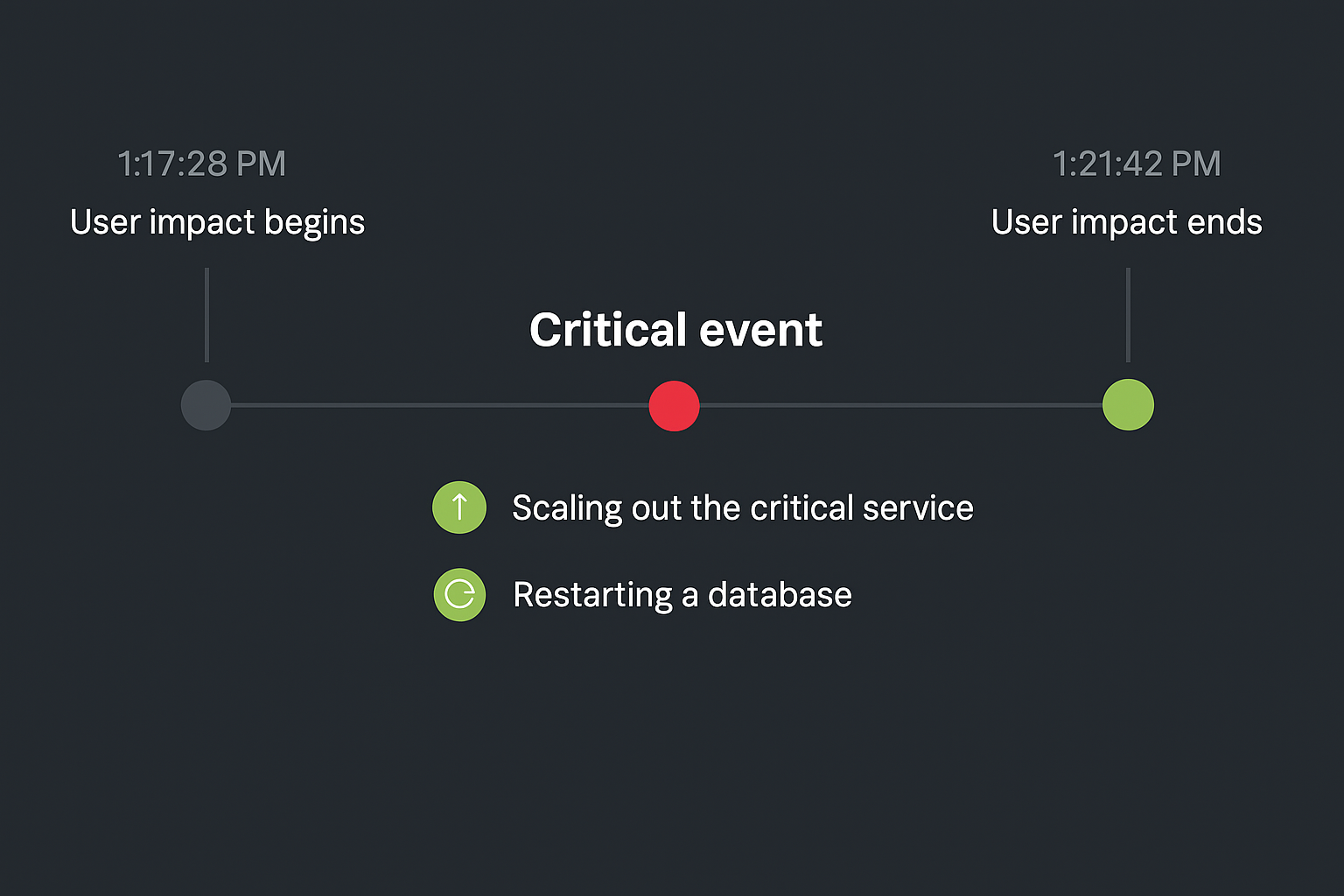Click the green circular restart icon
Screen dimensions: 1344x896
[459, 595]
